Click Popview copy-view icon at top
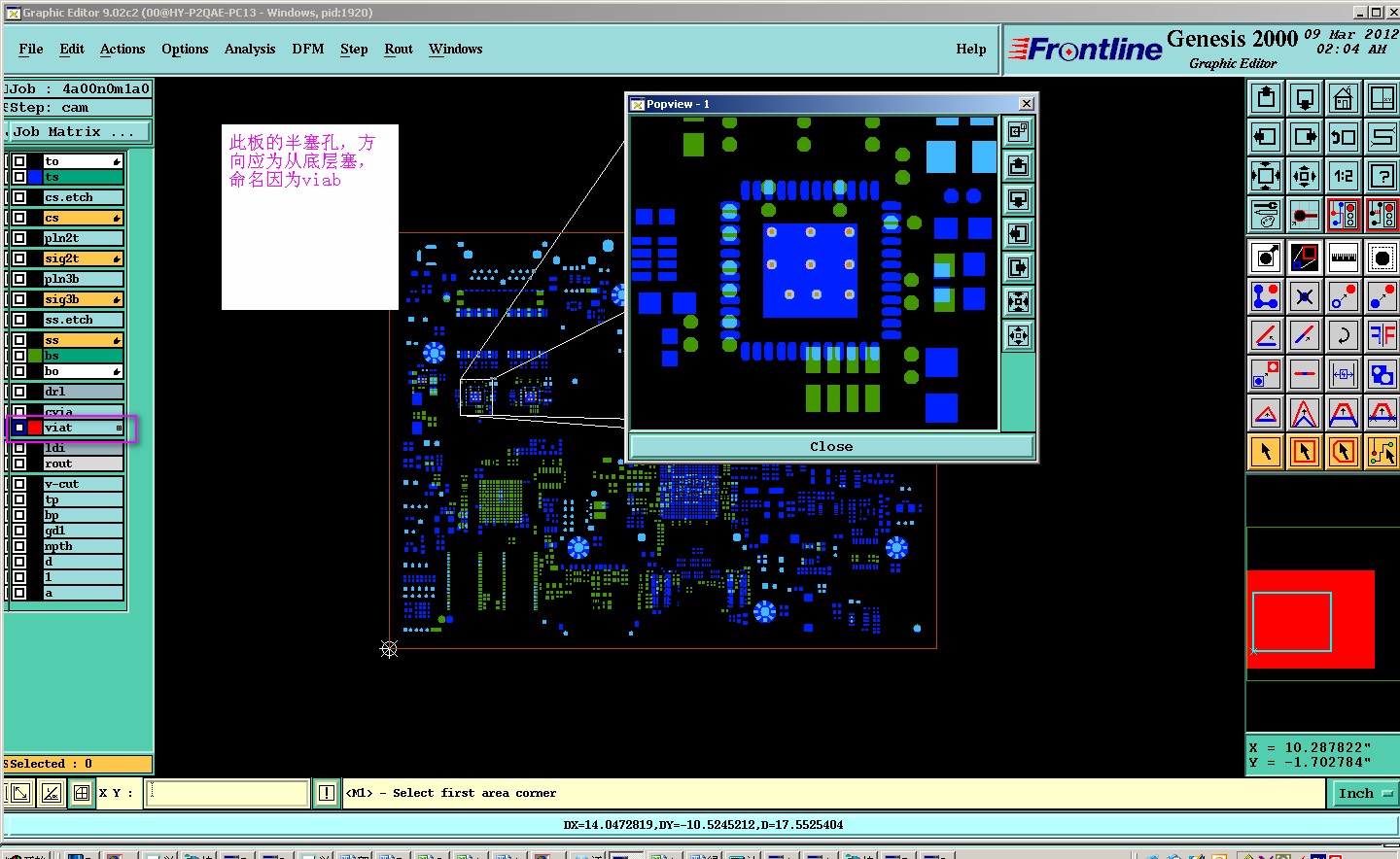The height and width of the screenshot is (859, 1400). [x=1018, y=131]
